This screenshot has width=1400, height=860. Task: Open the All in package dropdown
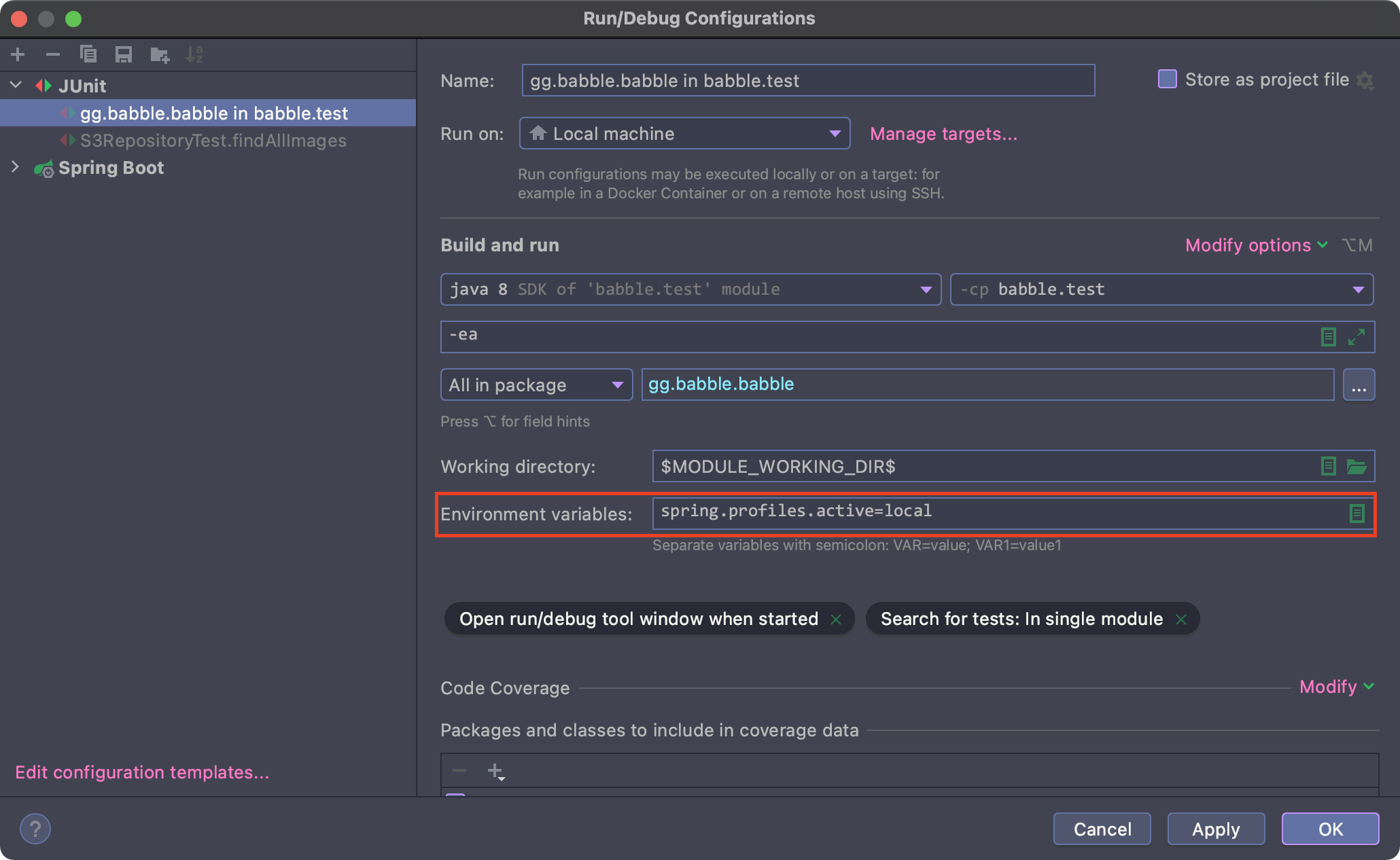[x=537, y=384]
